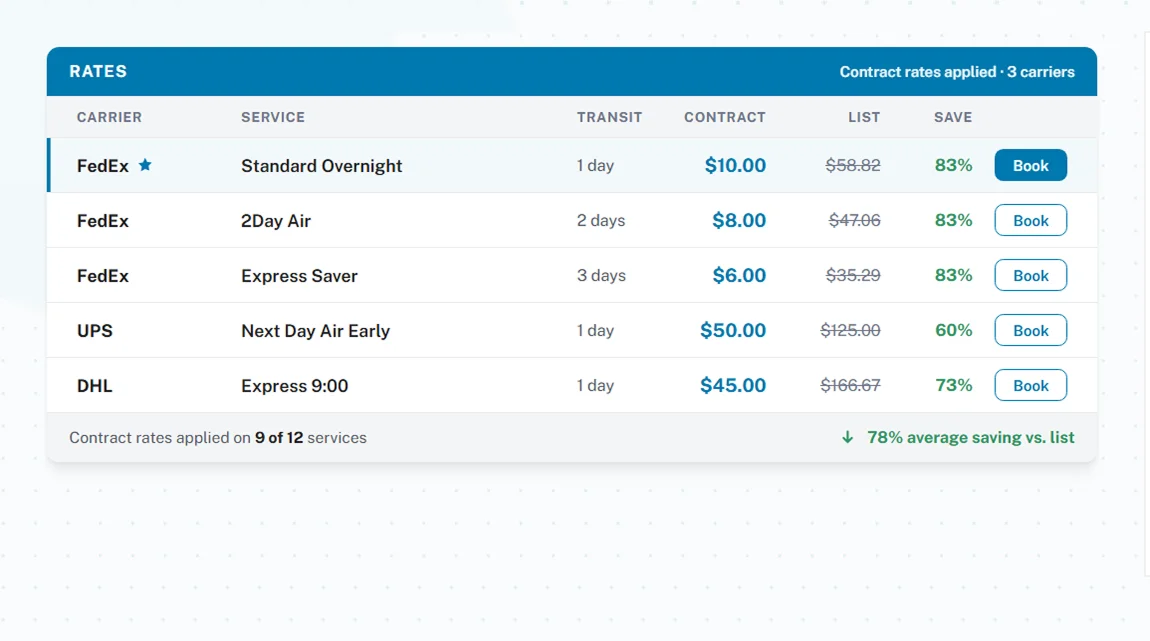This screenshot has height=641, width=1150.
Task: Click the green down arrow beside average saving
Action: point(847,438)
